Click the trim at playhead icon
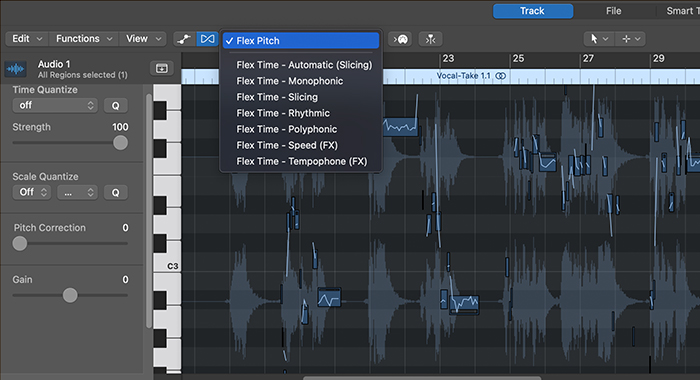This screenshot has height=380, width=700. [x=430, y=39]
